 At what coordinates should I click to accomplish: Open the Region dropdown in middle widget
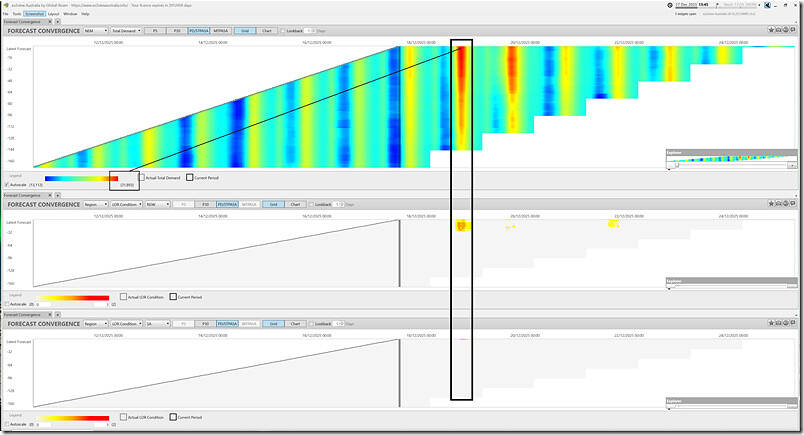95,204
